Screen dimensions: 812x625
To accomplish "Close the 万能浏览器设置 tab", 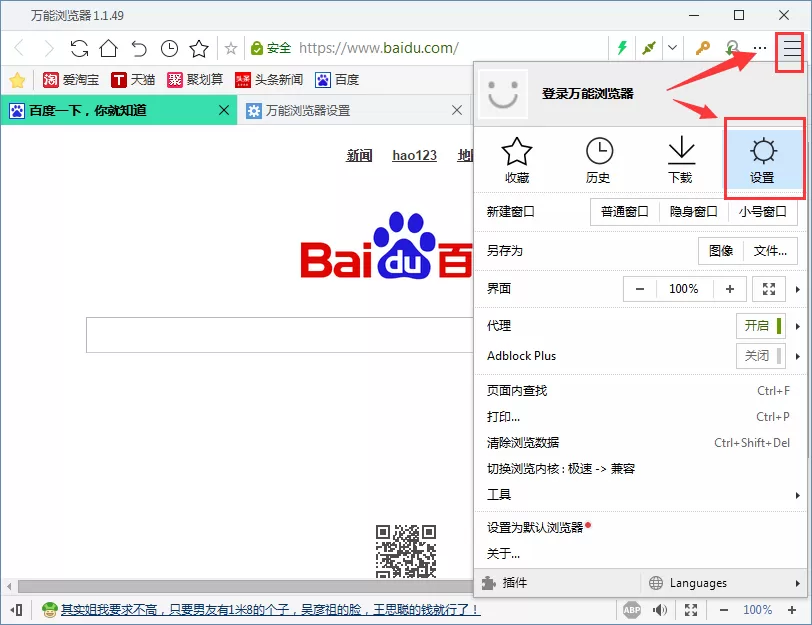I will coord(457,110).
